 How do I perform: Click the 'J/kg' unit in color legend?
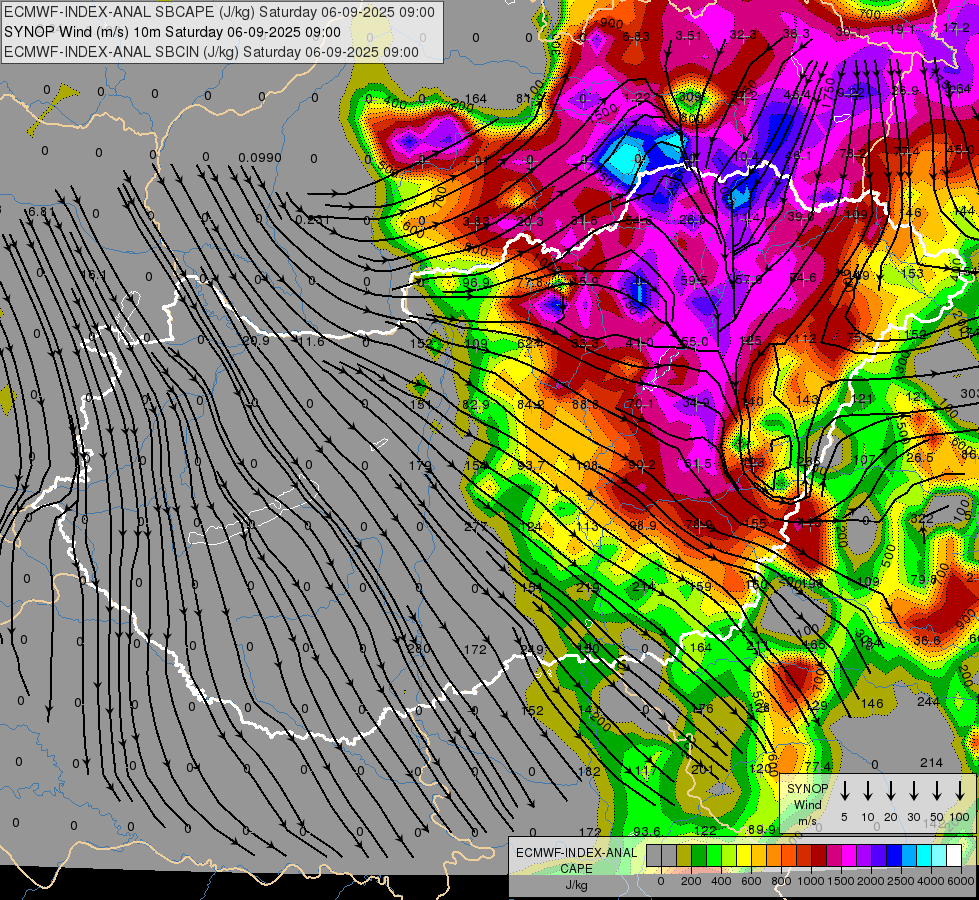[576, 885]
